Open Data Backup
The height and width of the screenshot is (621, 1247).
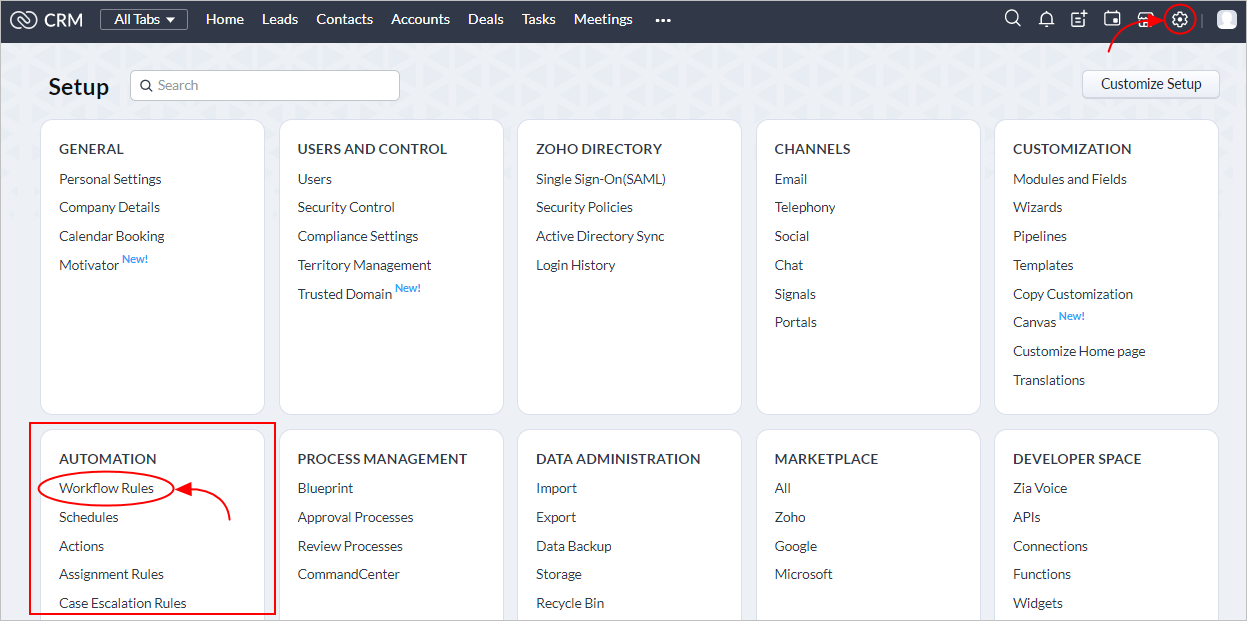coord(574,546)
